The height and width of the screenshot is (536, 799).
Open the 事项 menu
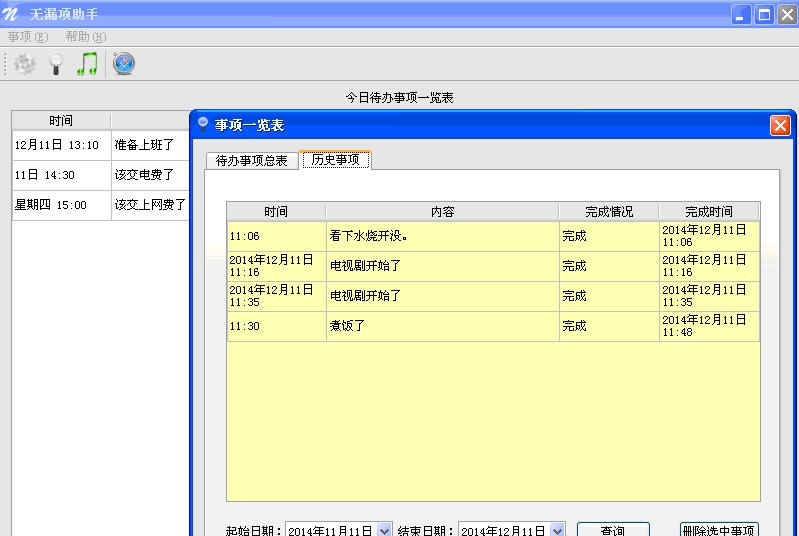point(27,37)
